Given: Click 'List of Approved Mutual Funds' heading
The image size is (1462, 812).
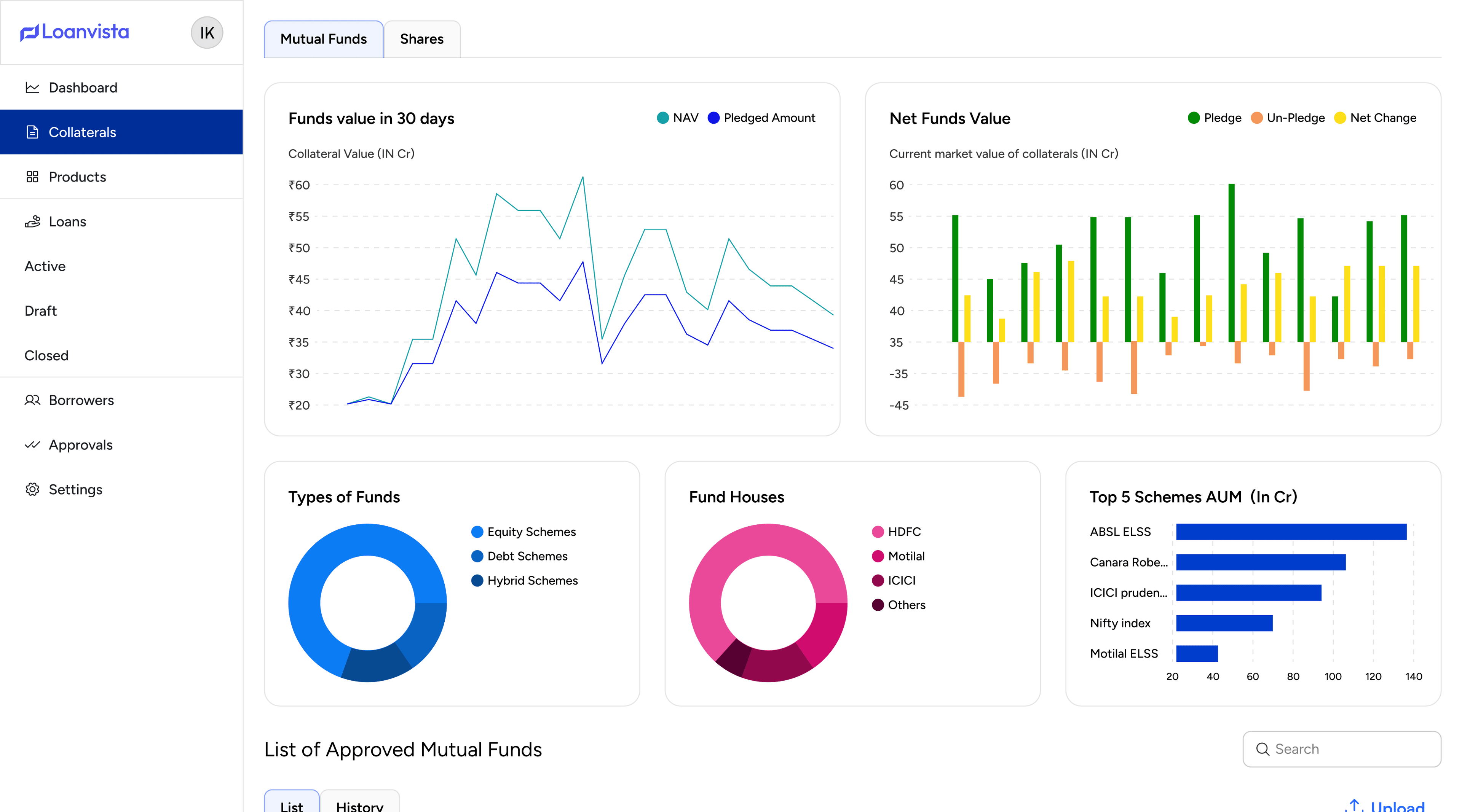Looking at the screenshot, I should (x=403, y=750).
